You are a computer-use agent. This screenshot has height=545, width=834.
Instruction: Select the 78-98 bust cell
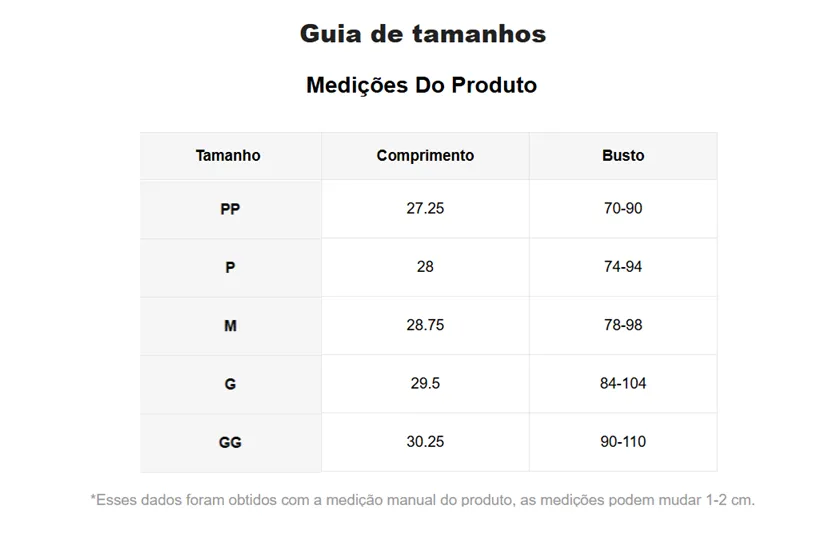pos(623,326)
